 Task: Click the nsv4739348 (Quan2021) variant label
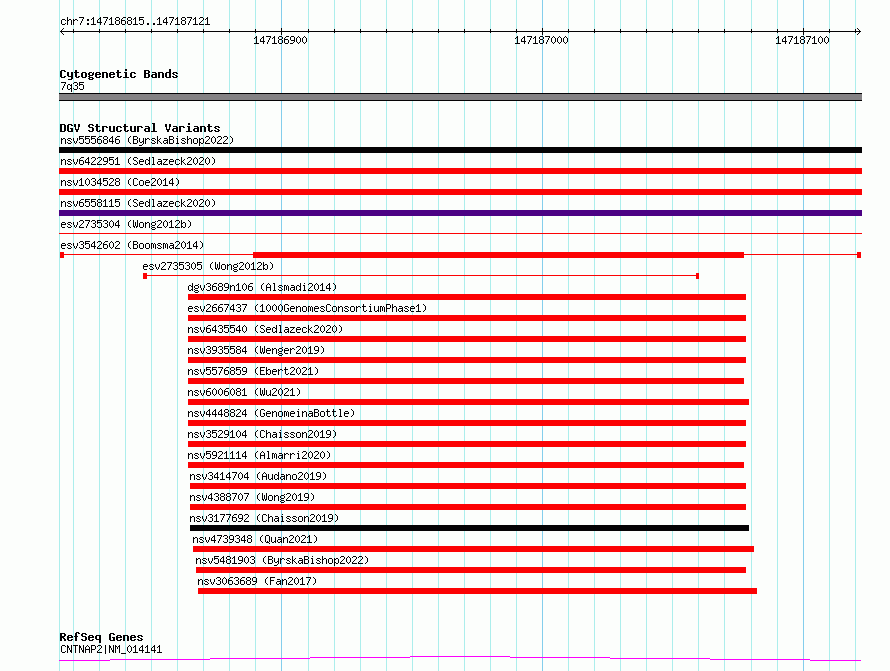pos(258,539)
